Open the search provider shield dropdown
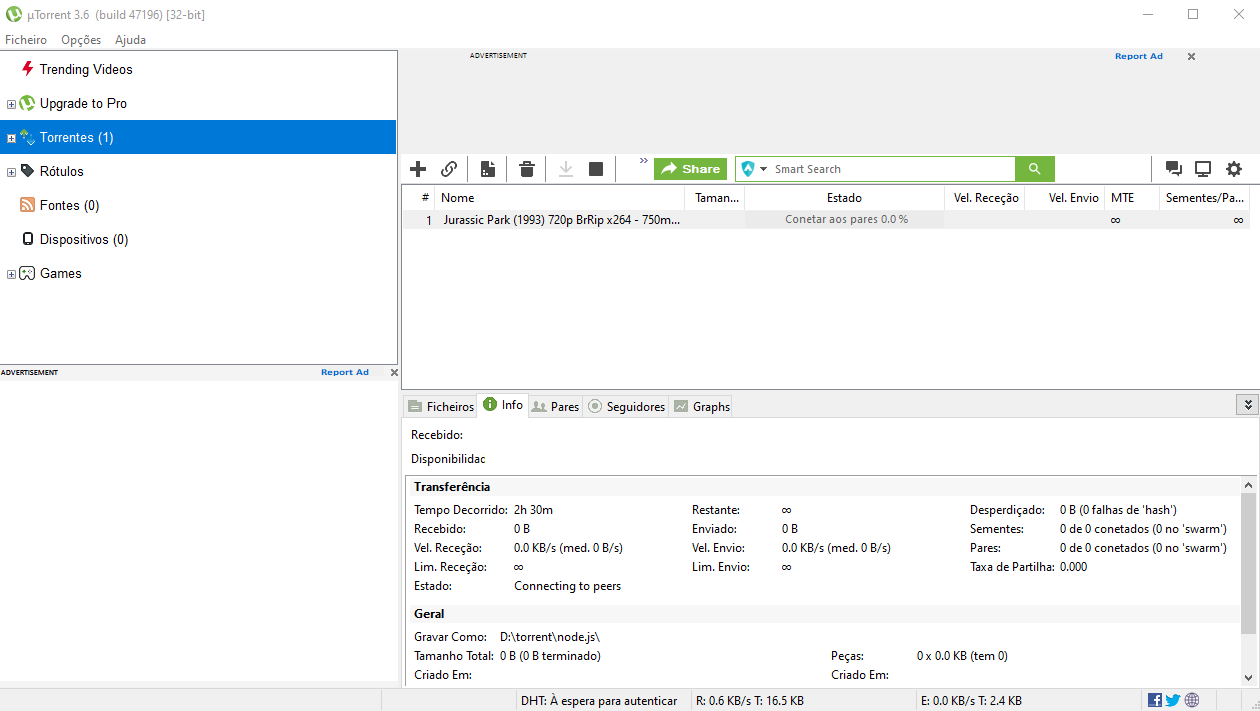This screenshot has width=1260, height=711. coord(754,169)
